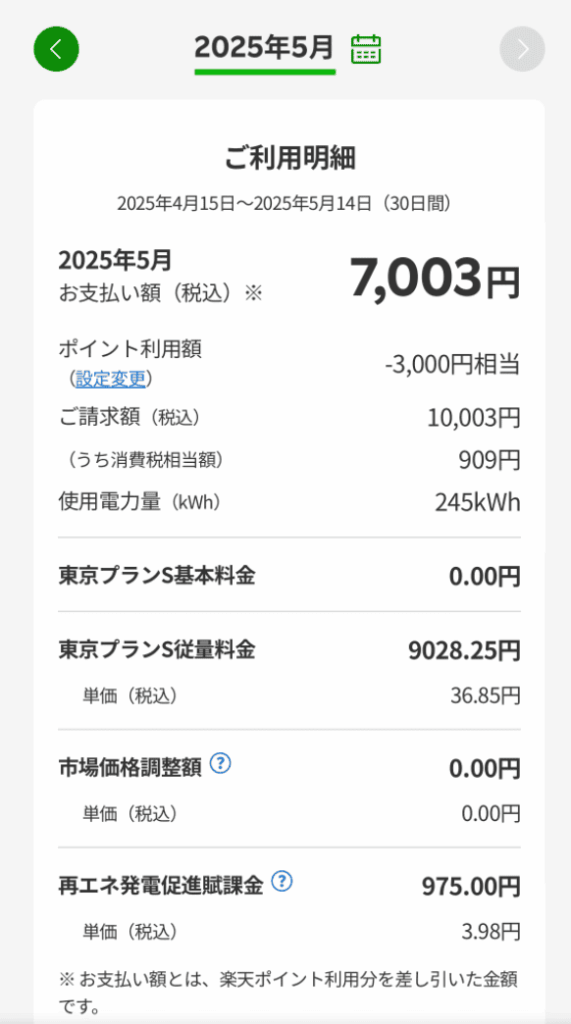Select the 東京プランS従量料金 row
This screenshot has width=571, height=1024.
289,650
